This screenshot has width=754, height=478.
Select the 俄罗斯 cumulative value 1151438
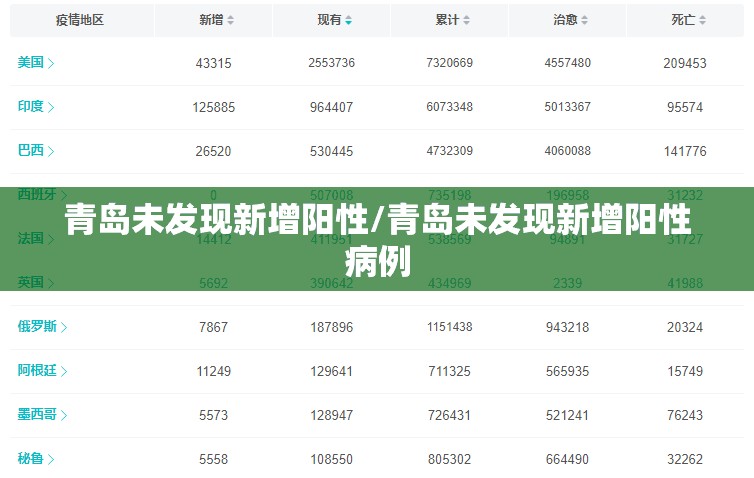click(x=450, y=327)
